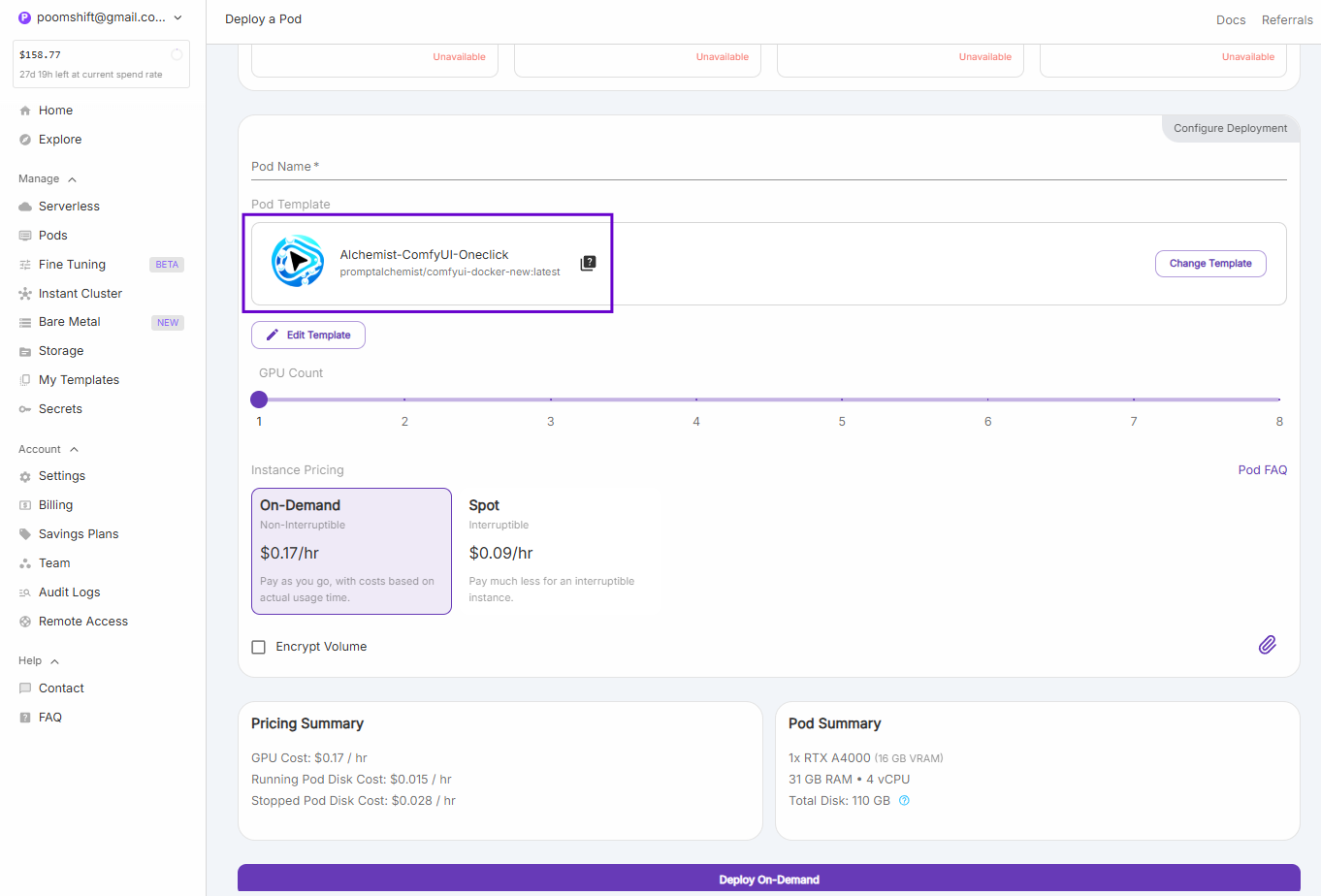Click the My Templates icon
The image size is (1321, 896).
pos(25,380)
